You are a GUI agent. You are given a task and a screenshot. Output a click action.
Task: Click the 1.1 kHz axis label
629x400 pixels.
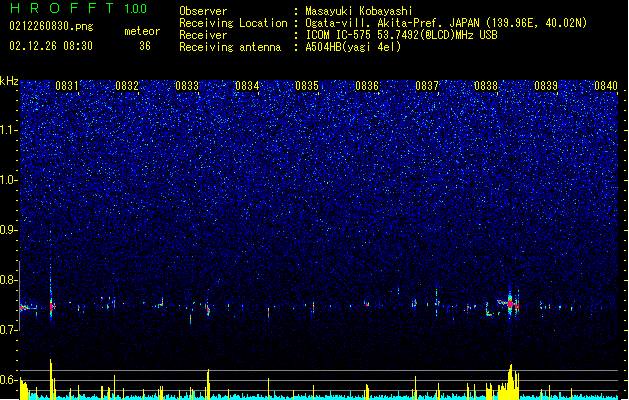[x=9, y=130]
